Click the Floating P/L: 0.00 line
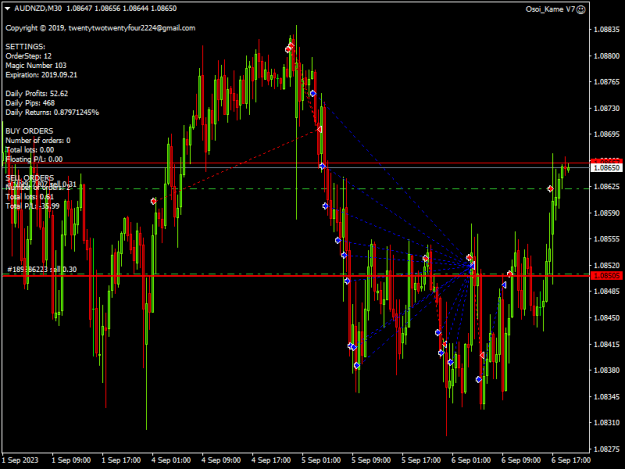The height and width of the screenshot is (469, 625). coord(34,159)
